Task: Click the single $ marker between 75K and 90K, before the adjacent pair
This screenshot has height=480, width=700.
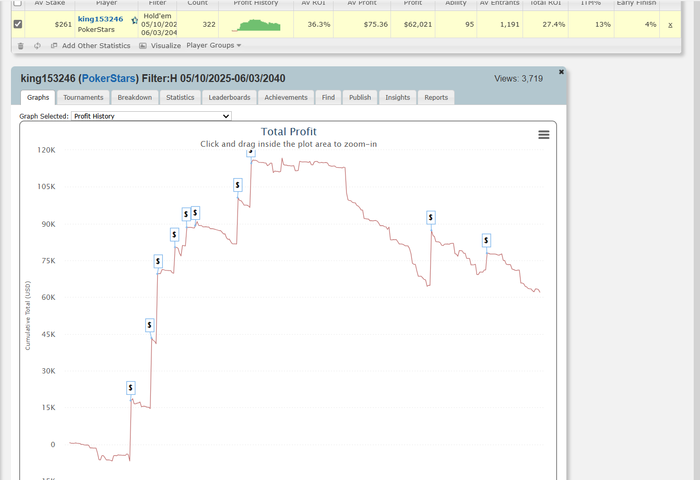Action: 175,234
